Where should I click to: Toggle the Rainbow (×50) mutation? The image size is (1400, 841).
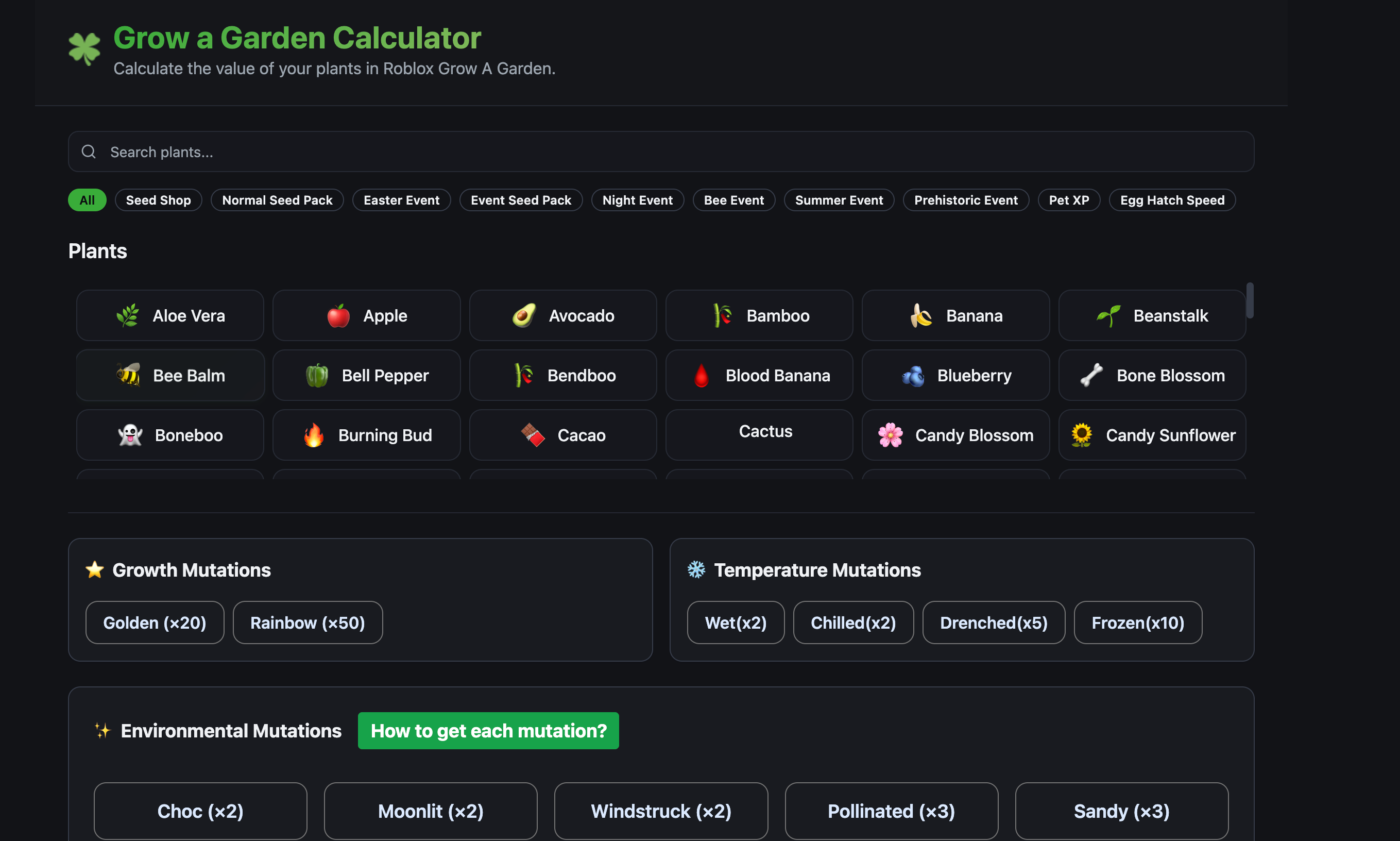click(308, 623)
